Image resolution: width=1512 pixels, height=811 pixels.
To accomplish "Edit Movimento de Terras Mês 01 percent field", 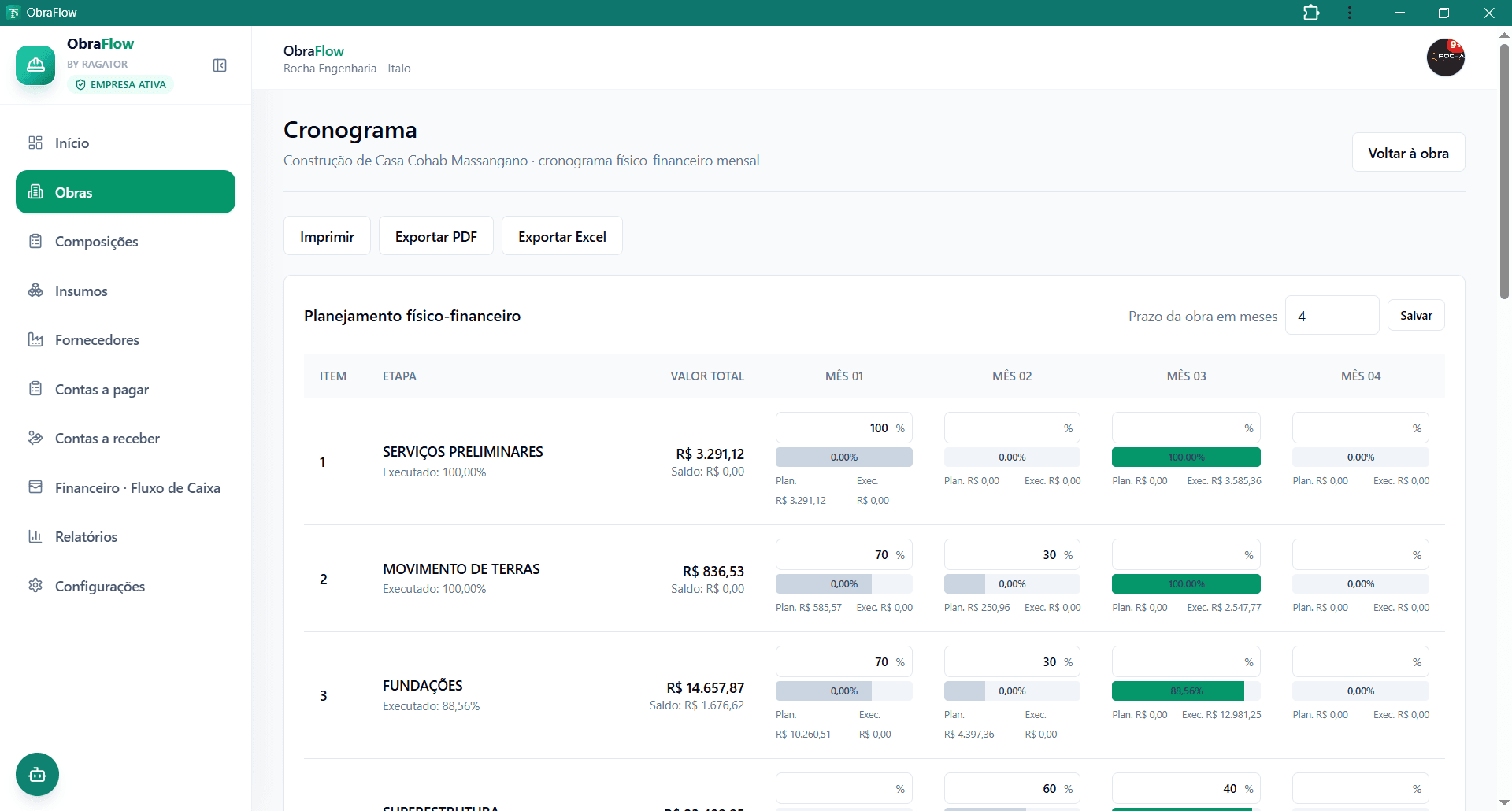I will point(844,554).
